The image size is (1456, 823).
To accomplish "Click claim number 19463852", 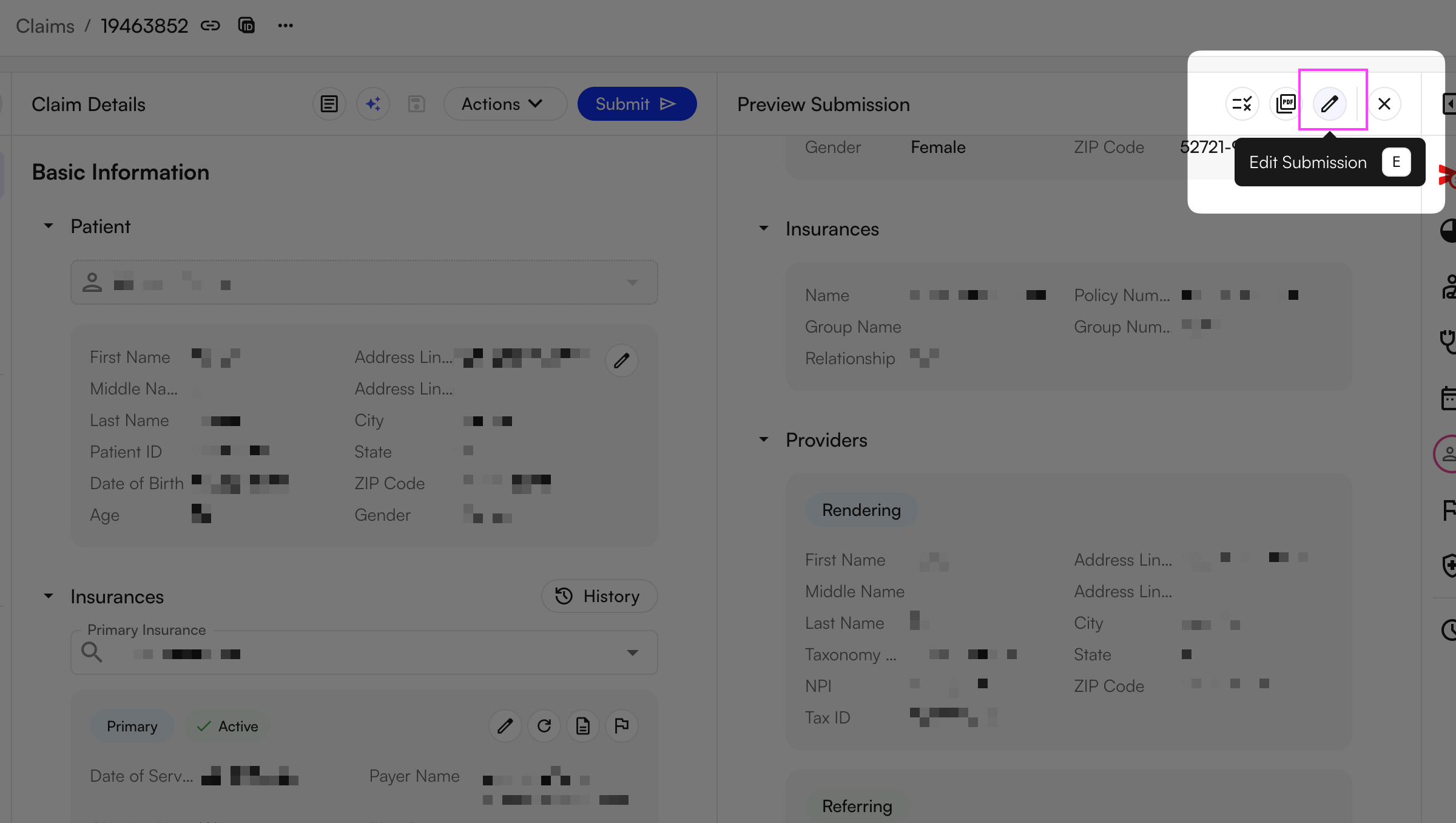I will click(144, 25).
